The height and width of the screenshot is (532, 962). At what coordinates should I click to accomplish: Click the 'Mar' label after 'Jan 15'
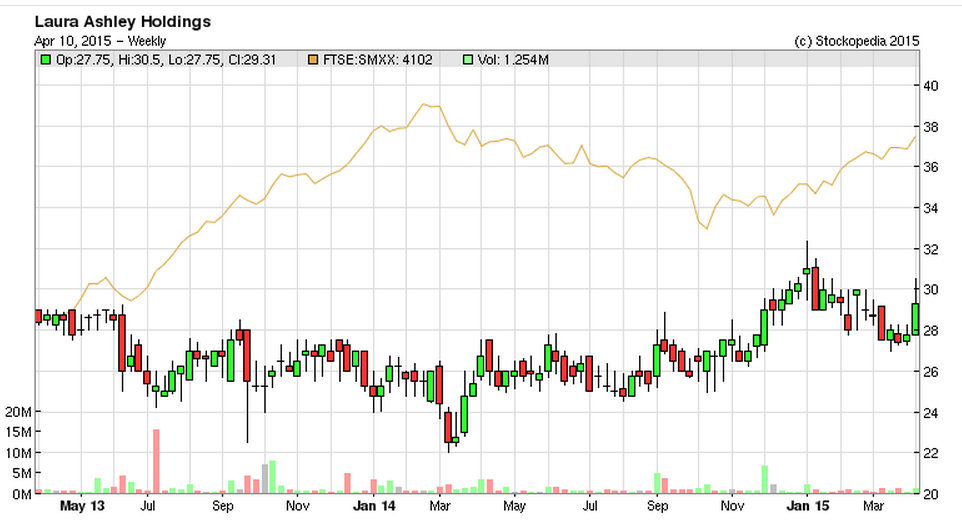[x=873, y=506]
